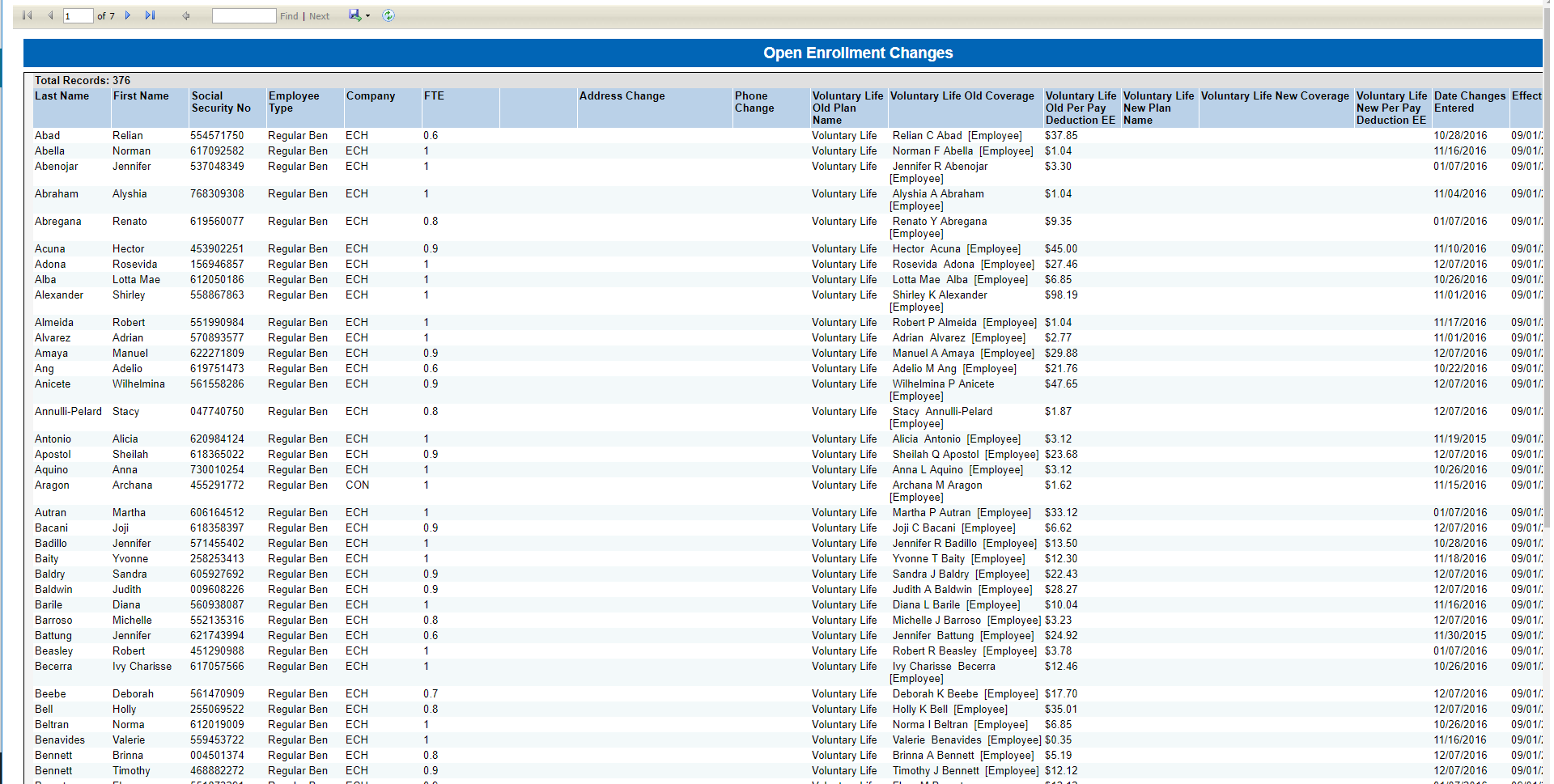Image resolution: width=1554 pixels, height=784 pixels.
Task: Select last name Ang
Action: (x=44, y=368)
